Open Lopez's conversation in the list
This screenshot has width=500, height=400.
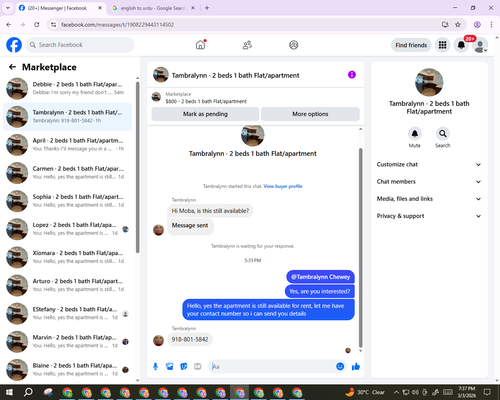point(67,229)
